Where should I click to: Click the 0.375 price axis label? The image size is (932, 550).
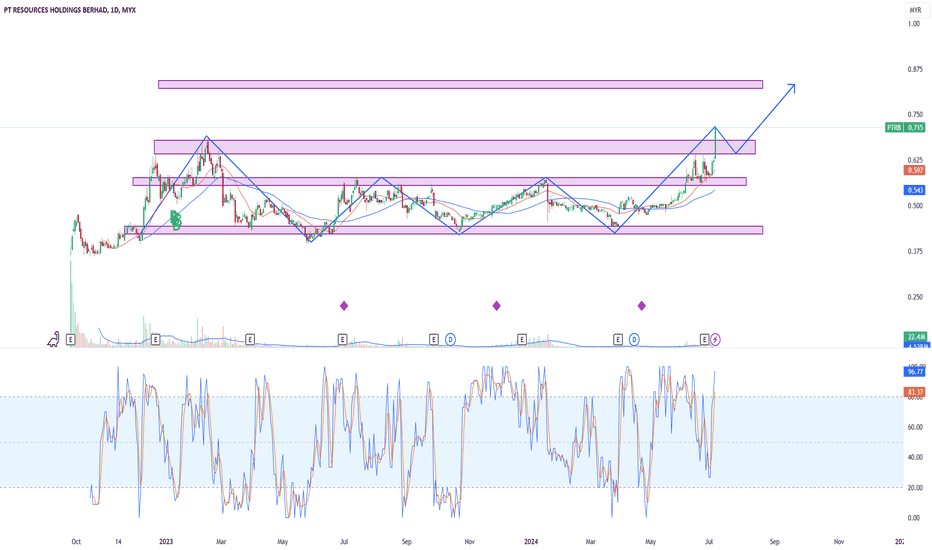point(915,252)
